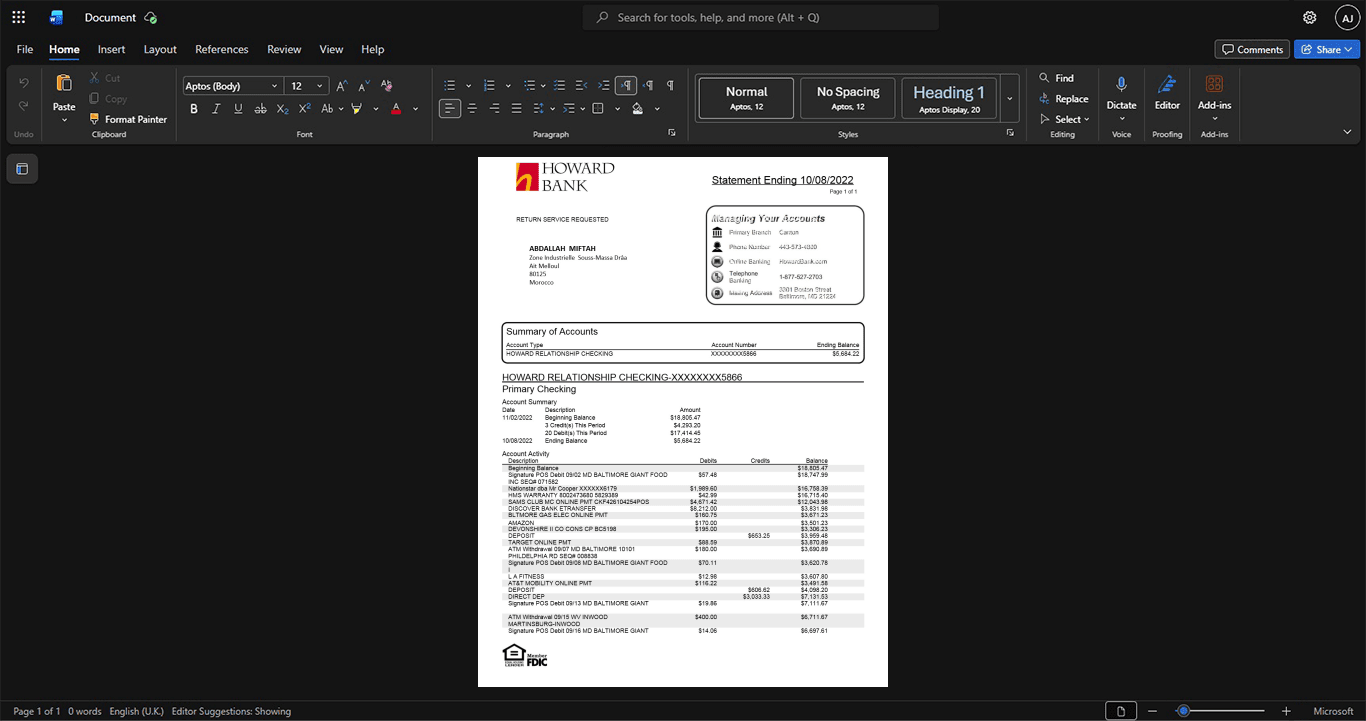Image resolution: width=1366 pixels, height=721 pixels.
Task: Apply the Heading 1 style
Action: [949, 98]
